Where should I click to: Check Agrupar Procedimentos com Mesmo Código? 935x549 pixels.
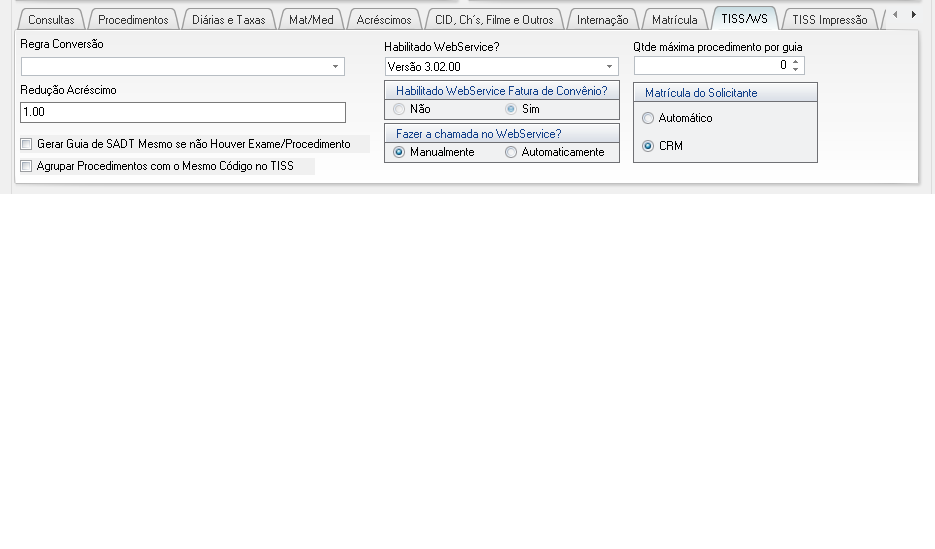pyautogui.click(x=27, y=166)
